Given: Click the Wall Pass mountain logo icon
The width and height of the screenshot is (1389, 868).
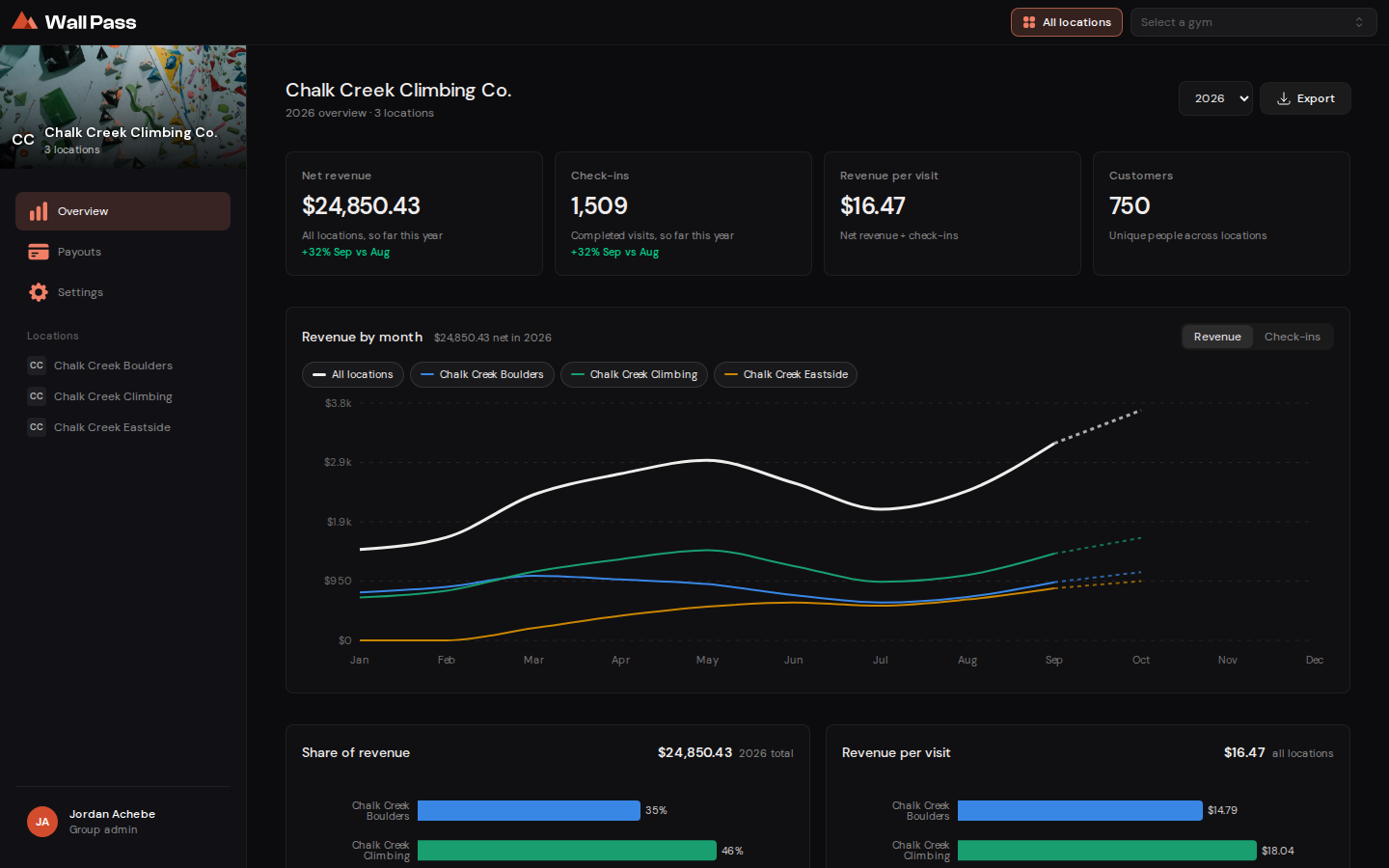Looking at the screenshot, I should [25, 21].
